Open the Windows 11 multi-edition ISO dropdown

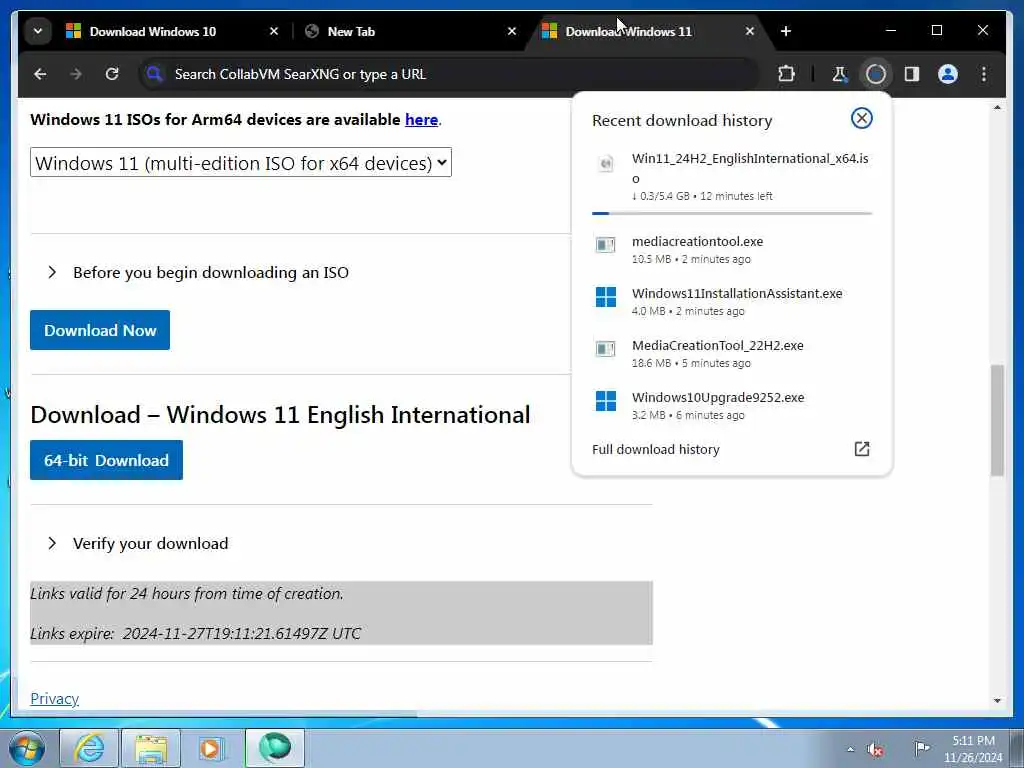[240, 163]
